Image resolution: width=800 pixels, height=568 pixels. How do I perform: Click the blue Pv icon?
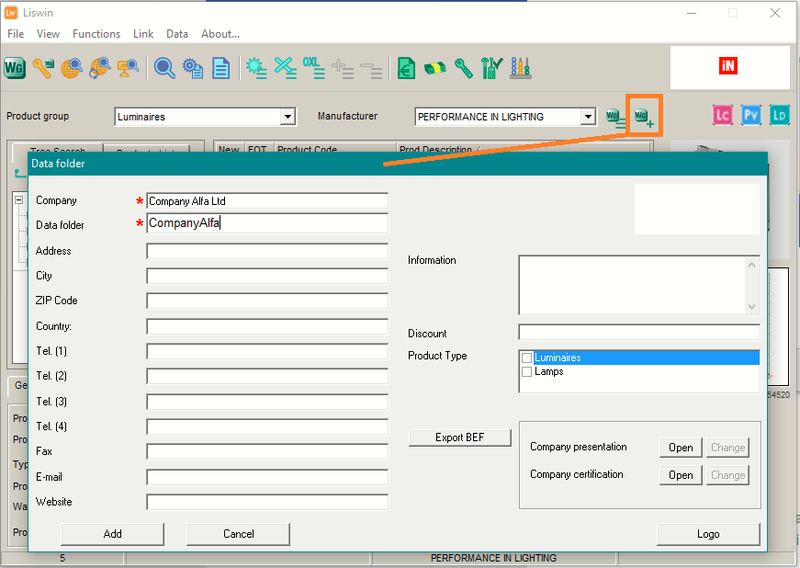point(751,115)
